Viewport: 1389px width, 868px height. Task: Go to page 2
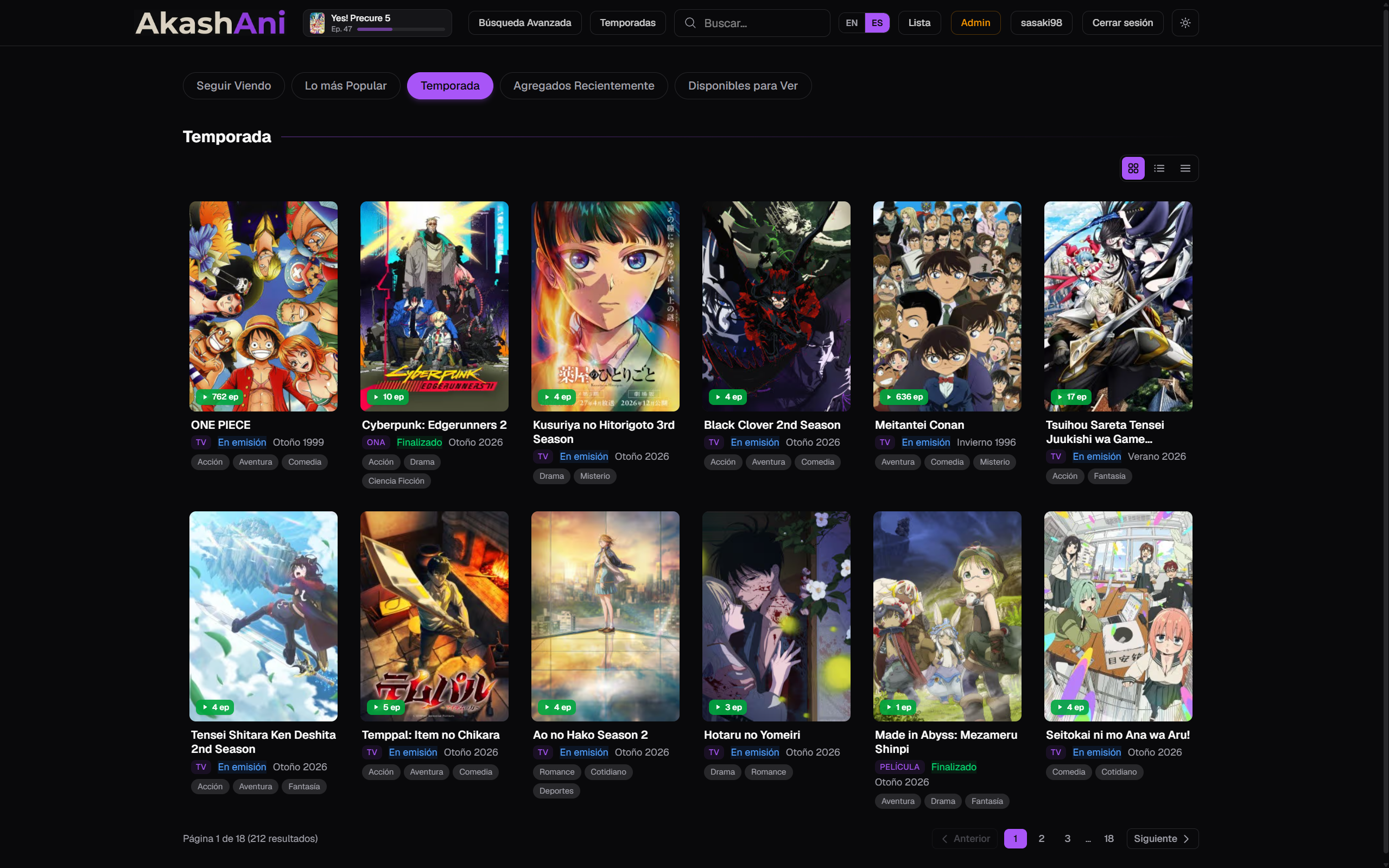tap(1041, 839)
